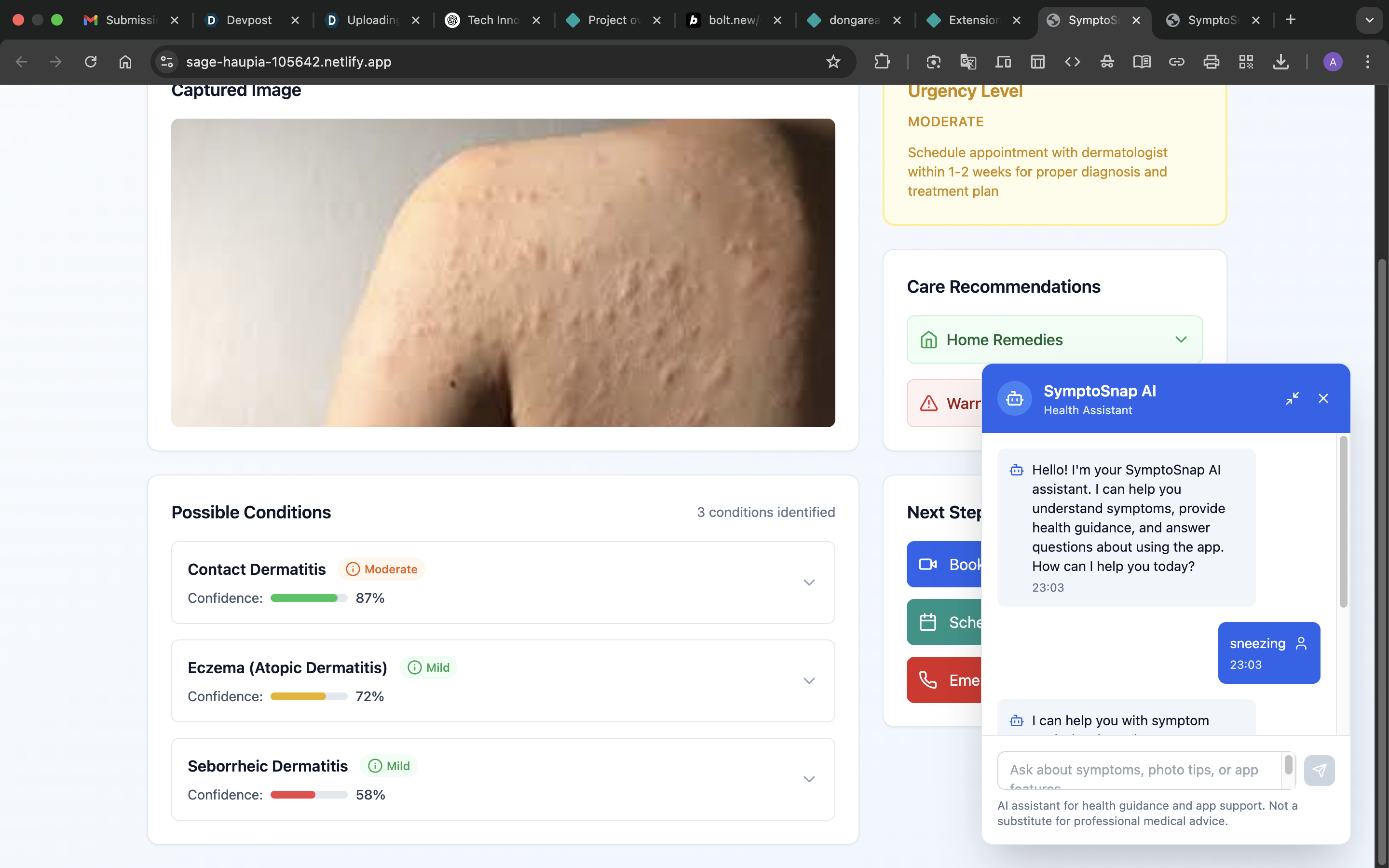Click the blue Book video button
1389x868 pixels.
pyautogui.click(x=944, y=564)
